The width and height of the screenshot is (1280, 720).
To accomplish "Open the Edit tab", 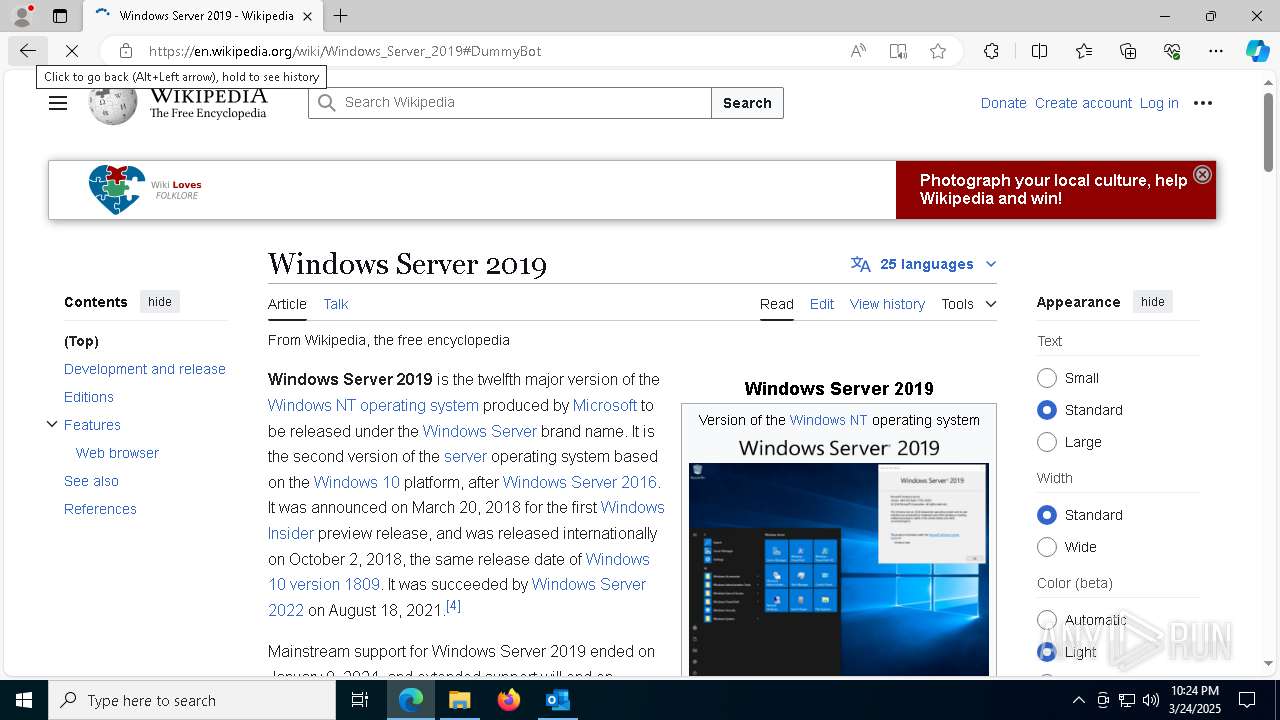I will [x=822, y=304].
